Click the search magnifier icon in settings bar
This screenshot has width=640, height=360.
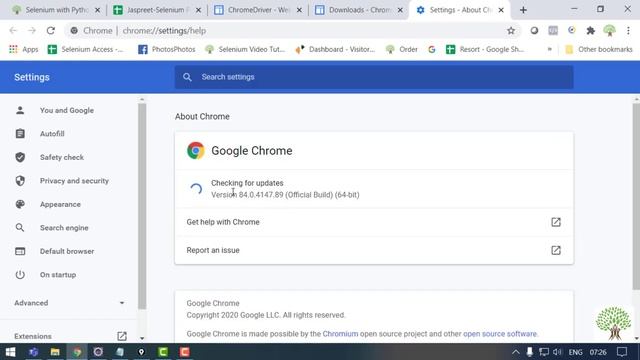[187, 77]
